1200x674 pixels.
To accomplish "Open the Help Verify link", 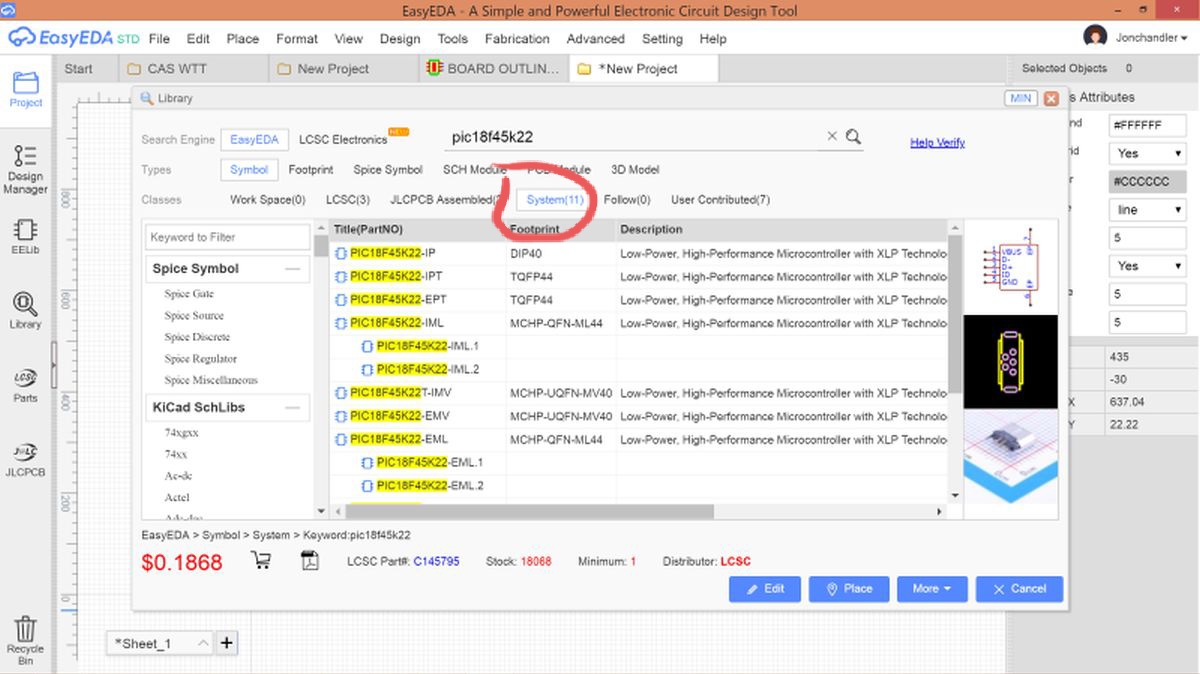I will 937,143.
